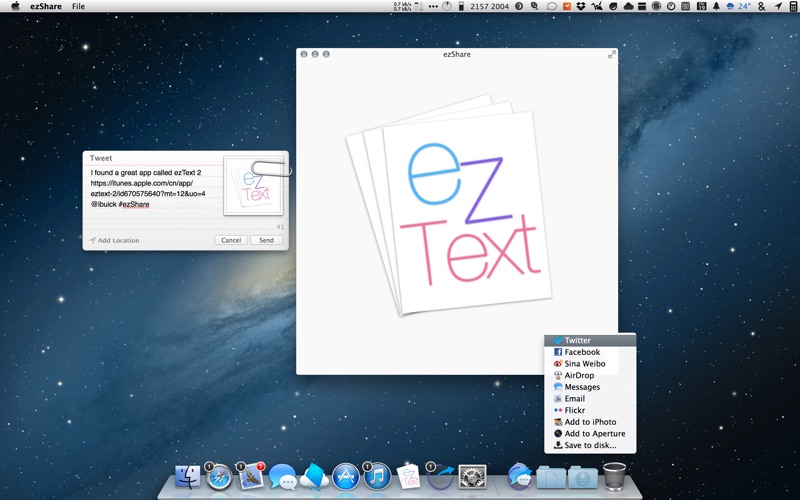Open notification bell in menu bar

click(716, 6)
